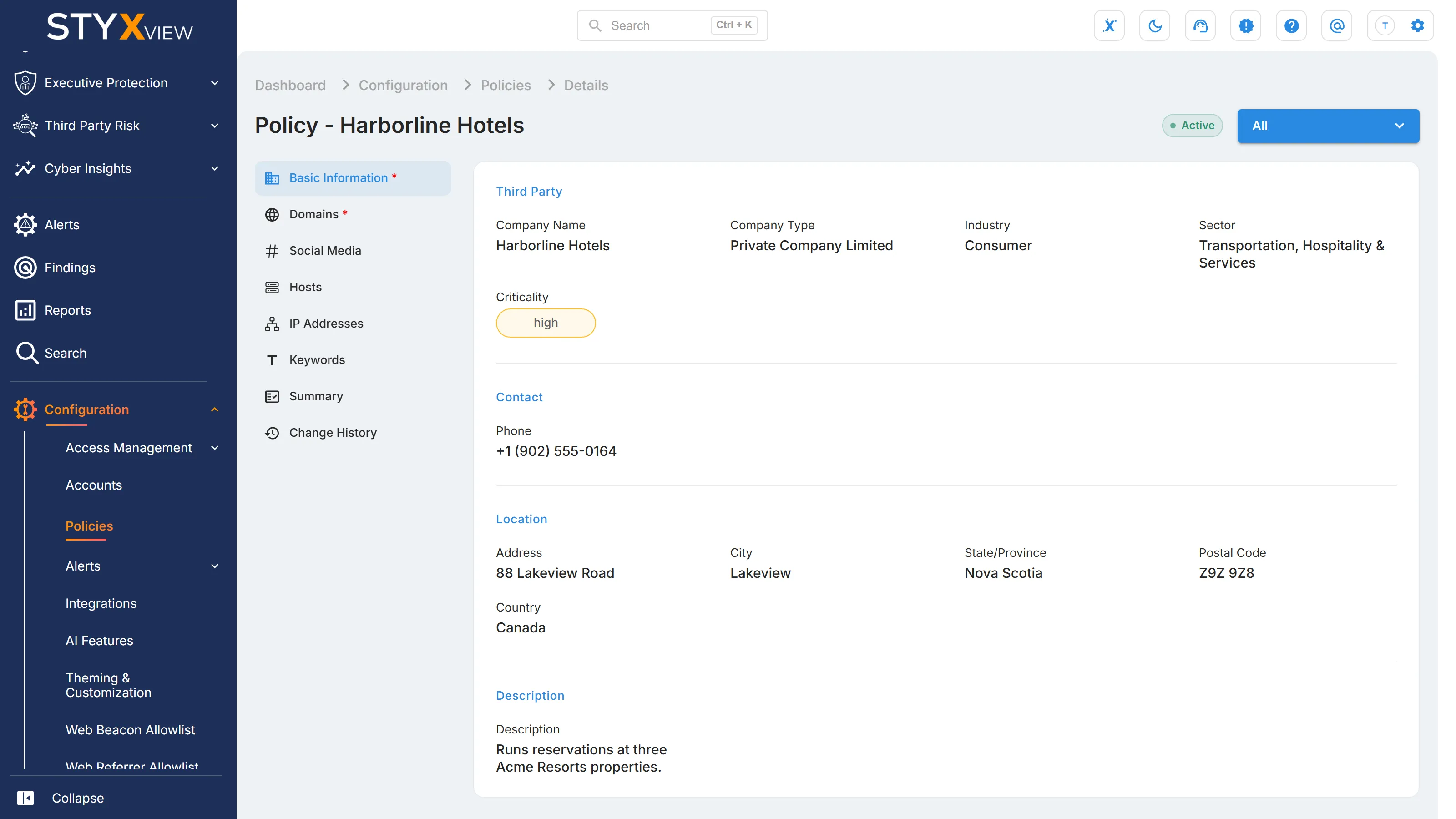Viewport: 1456px width, 819px height.
Task: Click the StyxView X logo button in top bar
Action: pos(1109,25)
